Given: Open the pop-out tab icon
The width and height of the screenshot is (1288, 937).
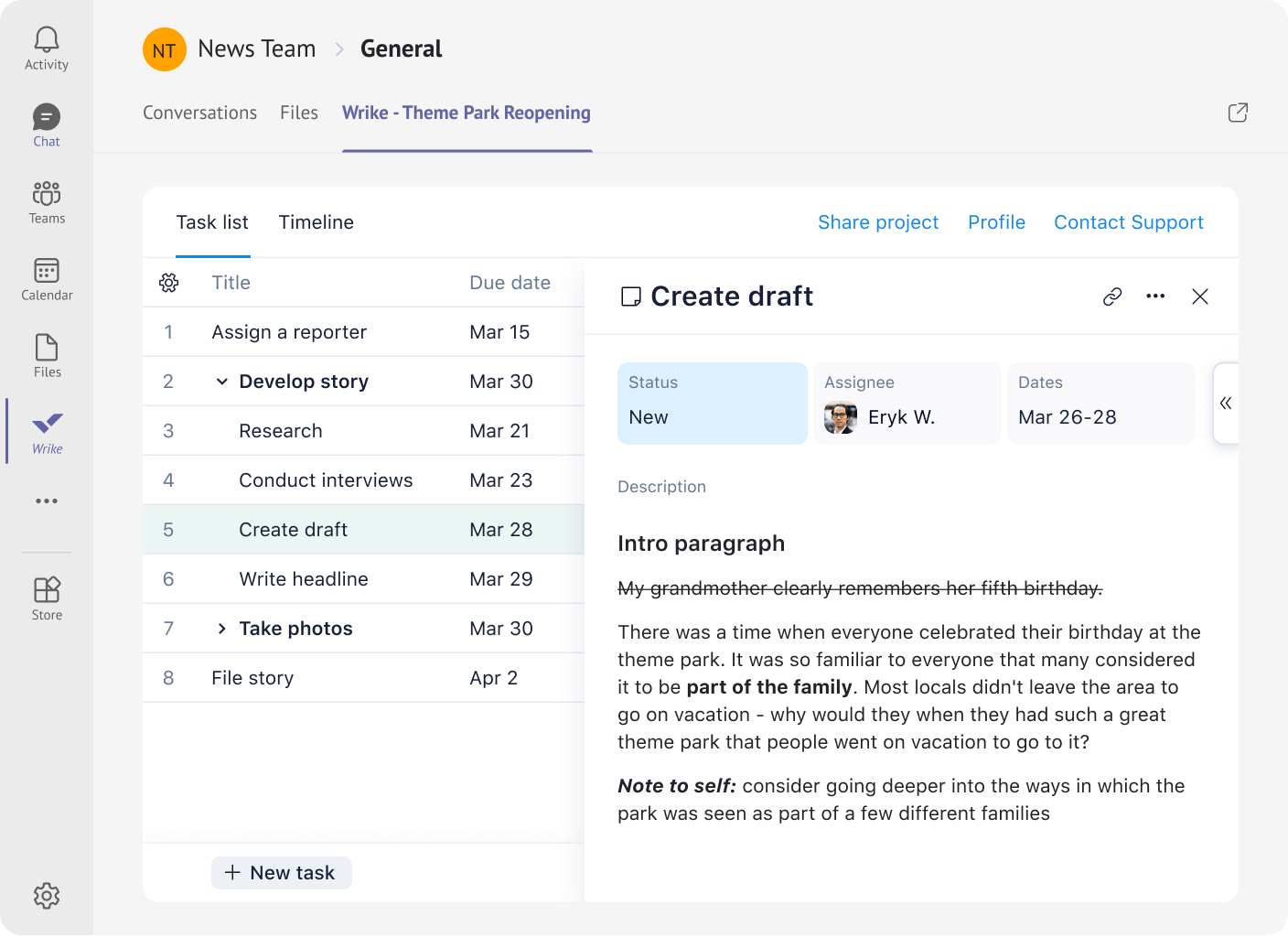Looking at the screenshot, I should [1238, 113].
